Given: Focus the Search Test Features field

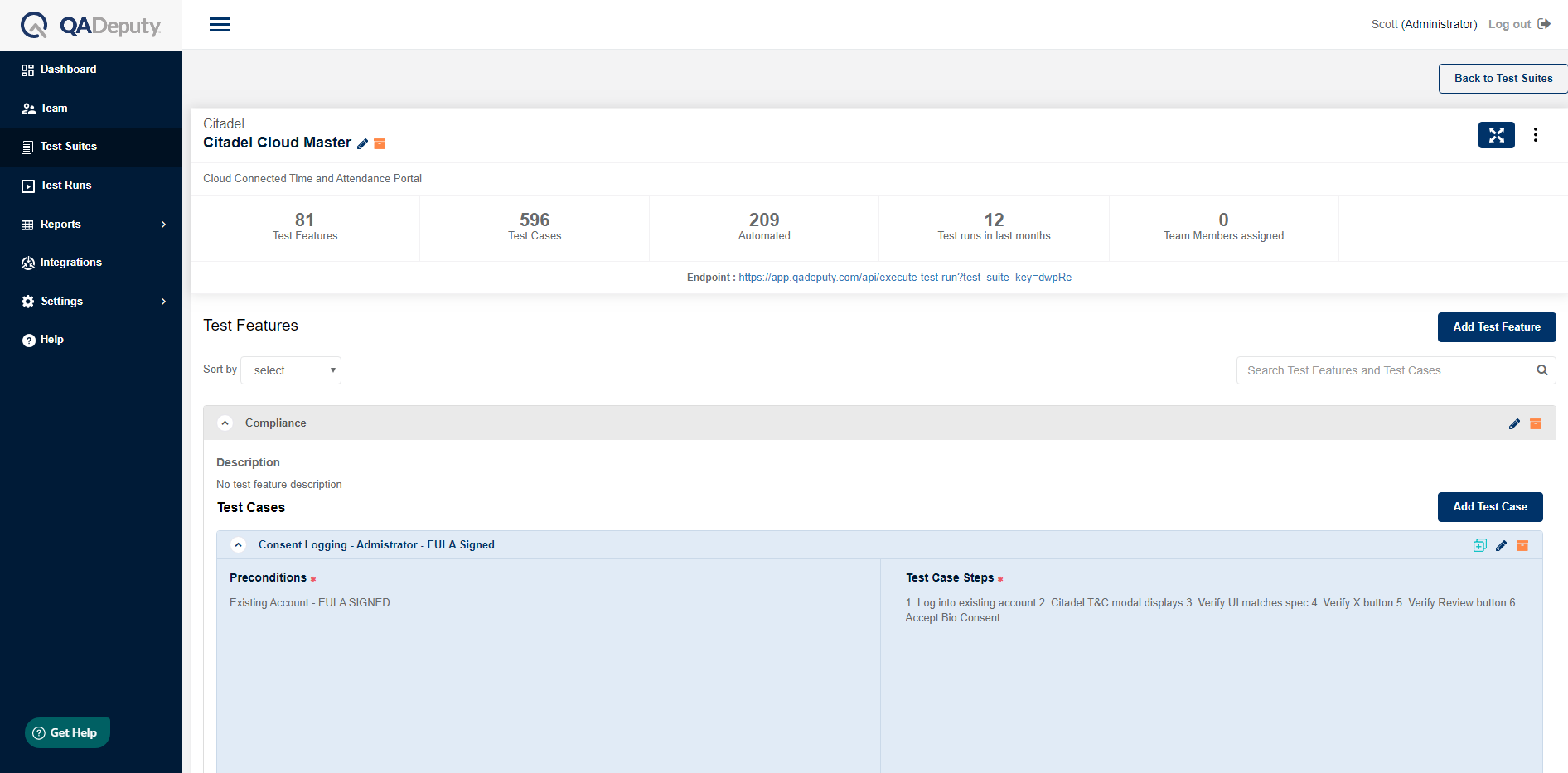Looking at the screenshot, I should click(x=1396, y=370).
